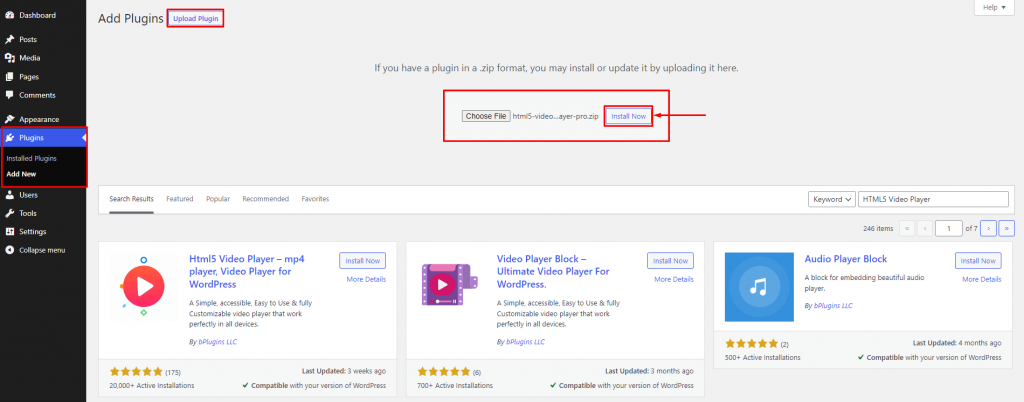Click Video Player Block plugin thumbnail
The width and height of the screenshot is (1024, 402).
point(451,286)
